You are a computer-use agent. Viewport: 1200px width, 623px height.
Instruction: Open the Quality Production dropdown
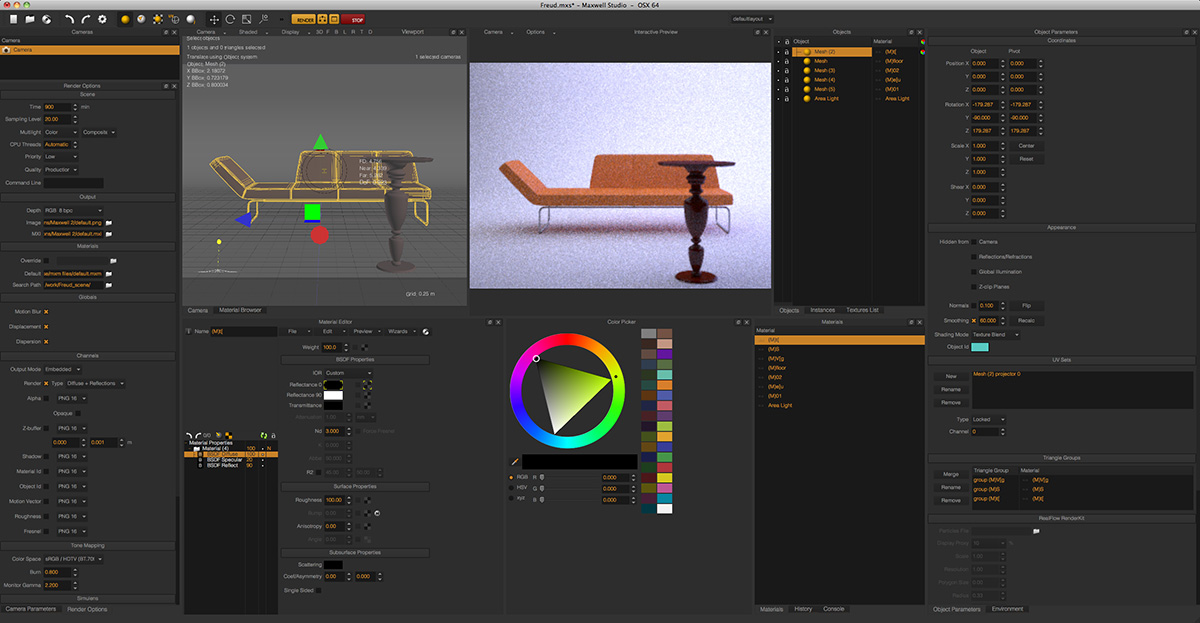tap(59, 169)
